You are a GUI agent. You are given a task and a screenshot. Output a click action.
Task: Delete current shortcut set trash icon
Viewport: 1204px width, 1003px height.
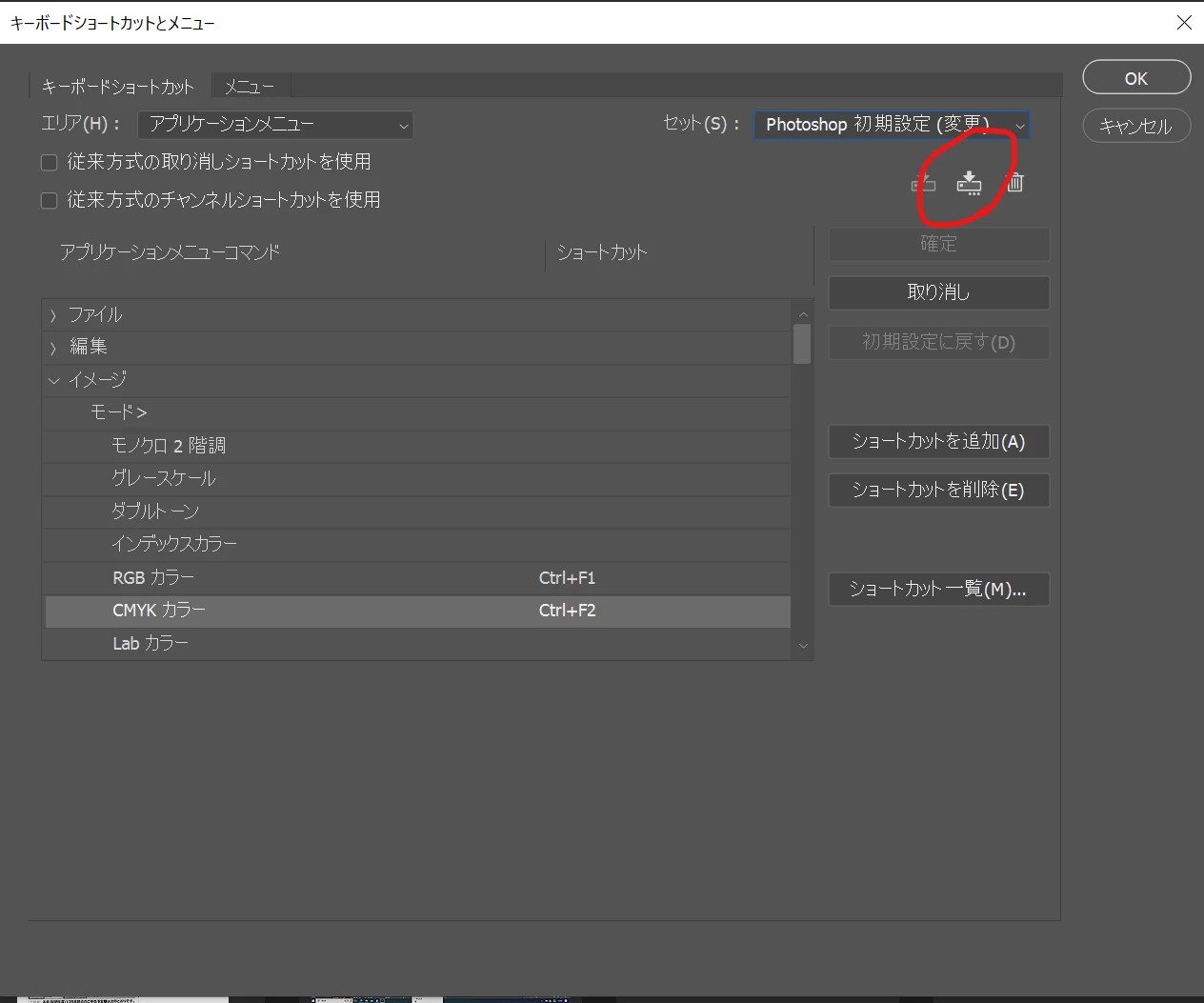click(1015, 183)
